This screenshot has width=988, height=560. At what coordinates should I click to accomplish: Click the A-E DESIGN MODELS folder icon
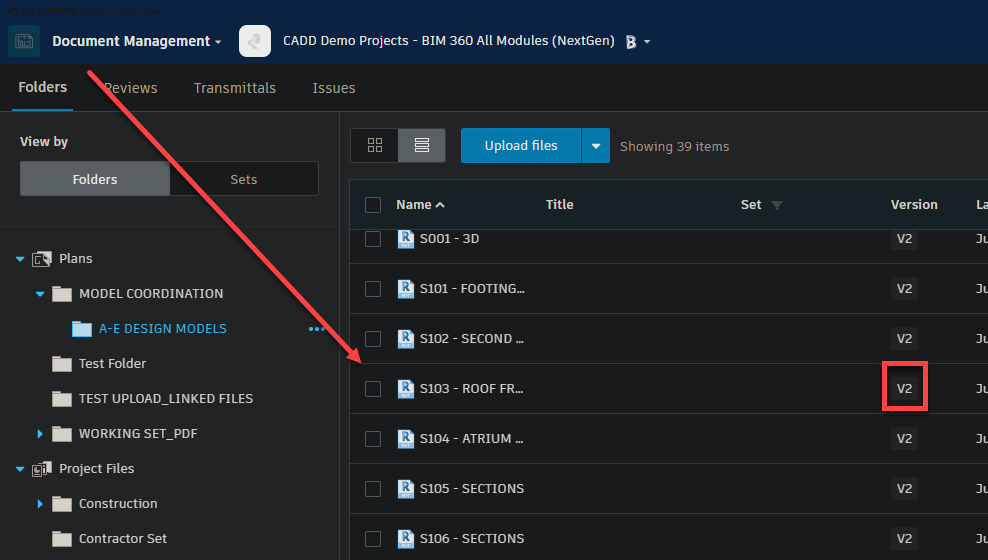point(82,329)
